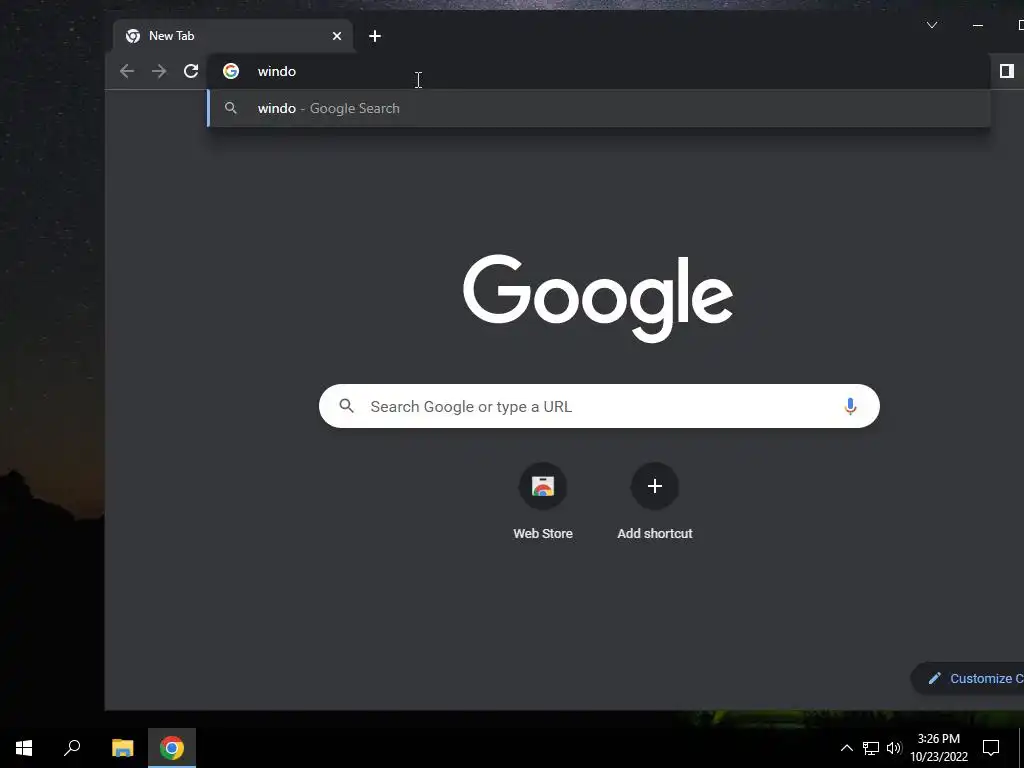Show hidden system tray icons
This screenshot has width=1024, height=768.
click(x=846, y=748)
